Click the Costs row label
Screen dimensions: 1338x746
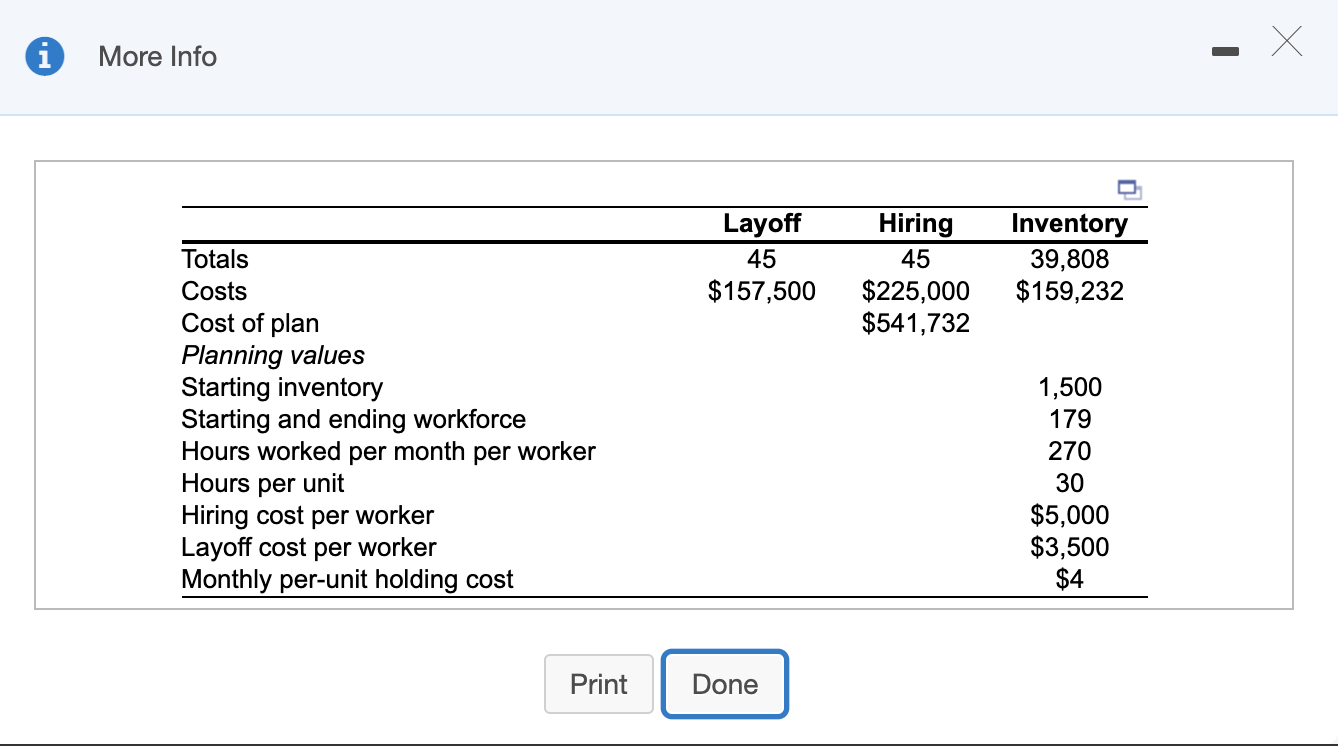pyautogui.click(x=213, y=291)
